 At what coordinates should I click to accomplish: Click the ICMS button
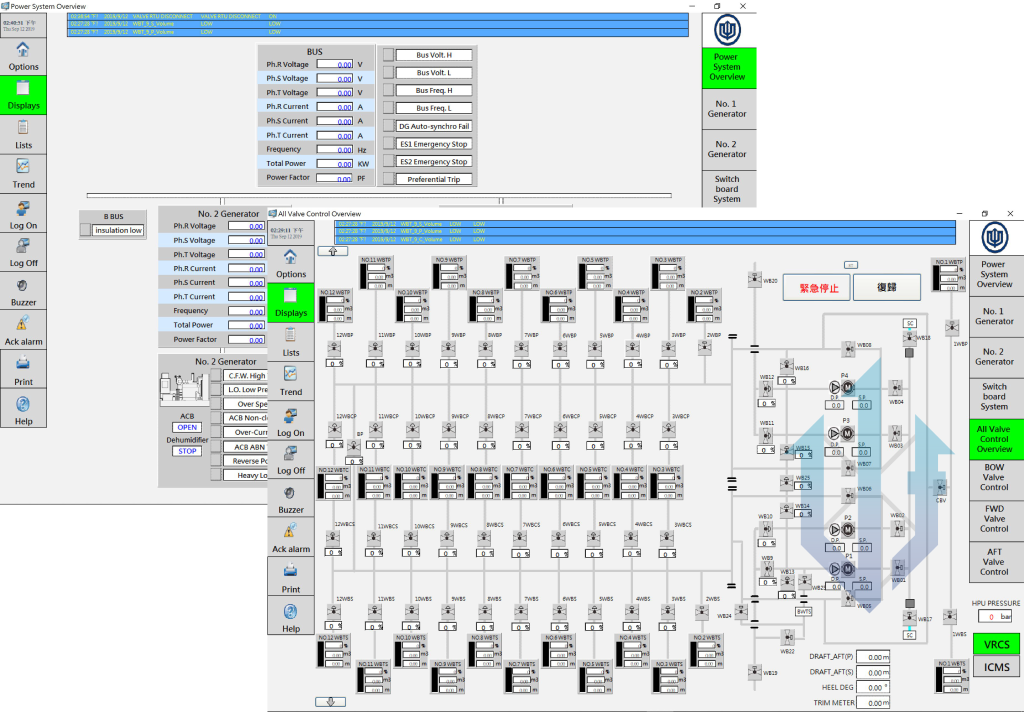(996, 667)
